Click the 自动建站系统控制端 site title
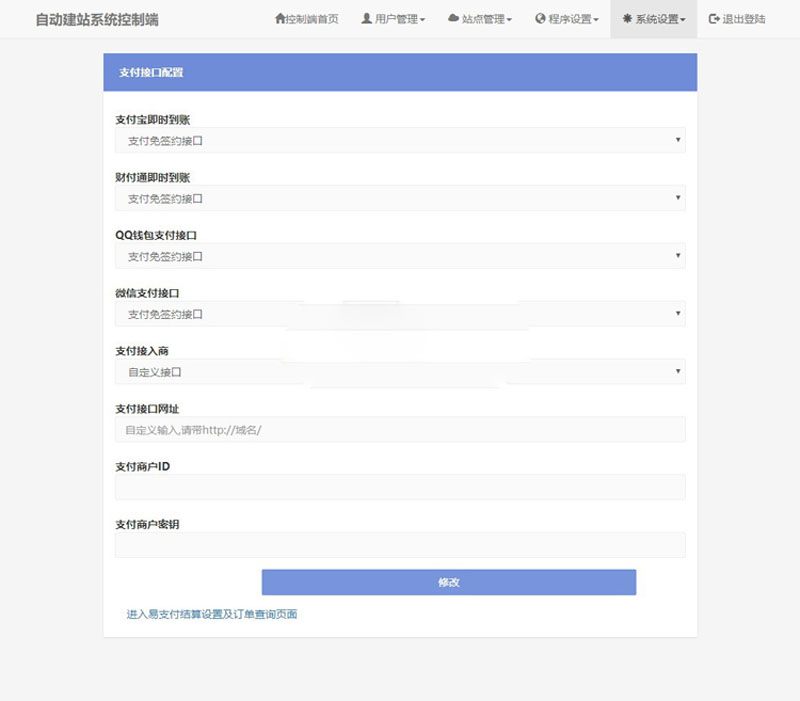800x701 pixels. (97, 19)
